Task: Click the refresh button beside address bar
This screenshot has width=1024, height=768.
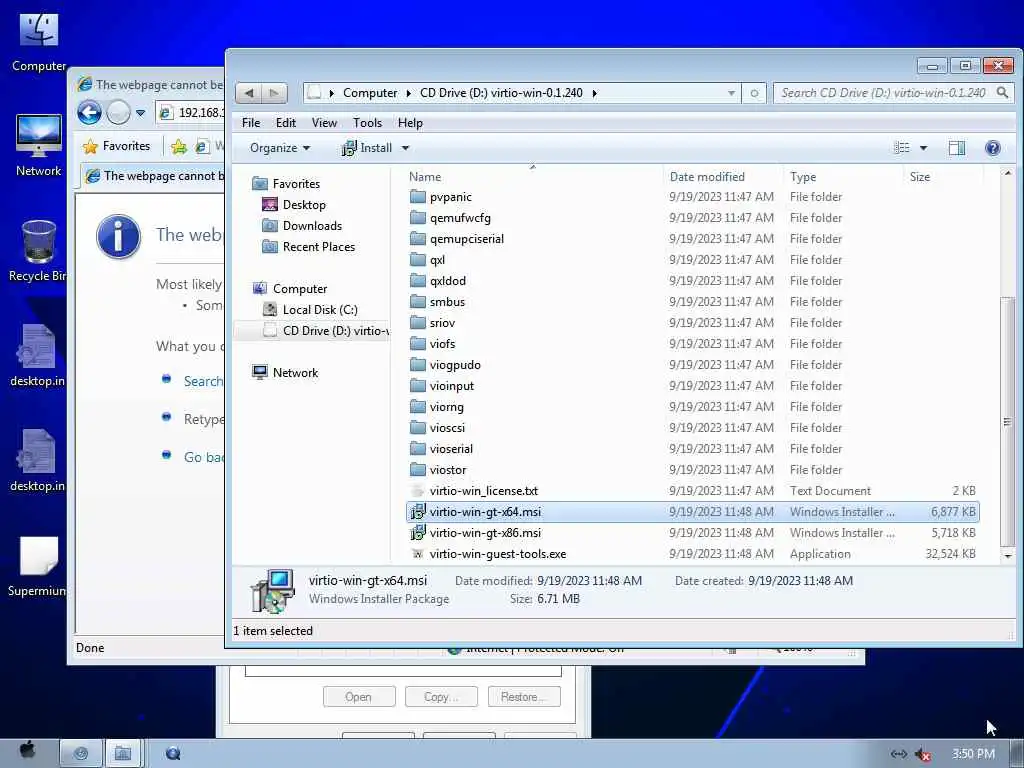Action: [x=754, y=93]
